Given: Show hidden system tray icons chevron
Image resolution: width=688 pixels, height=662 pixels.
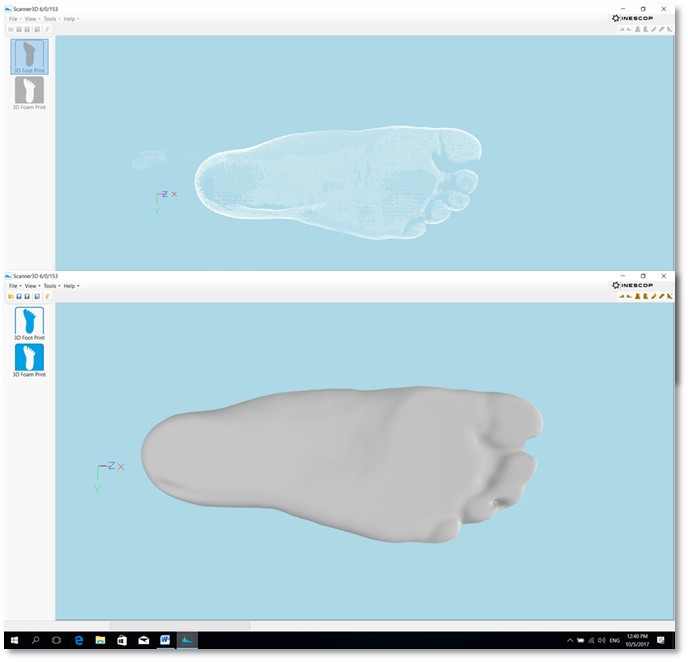Looking at the screenshot, I should coord(570,639).
